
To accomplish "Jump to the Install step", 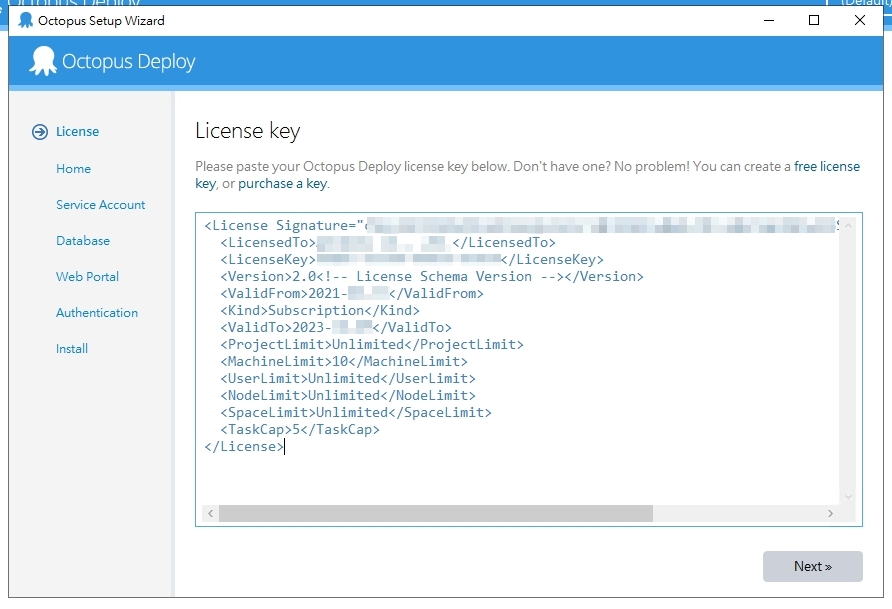I will [x=72, y=349].
